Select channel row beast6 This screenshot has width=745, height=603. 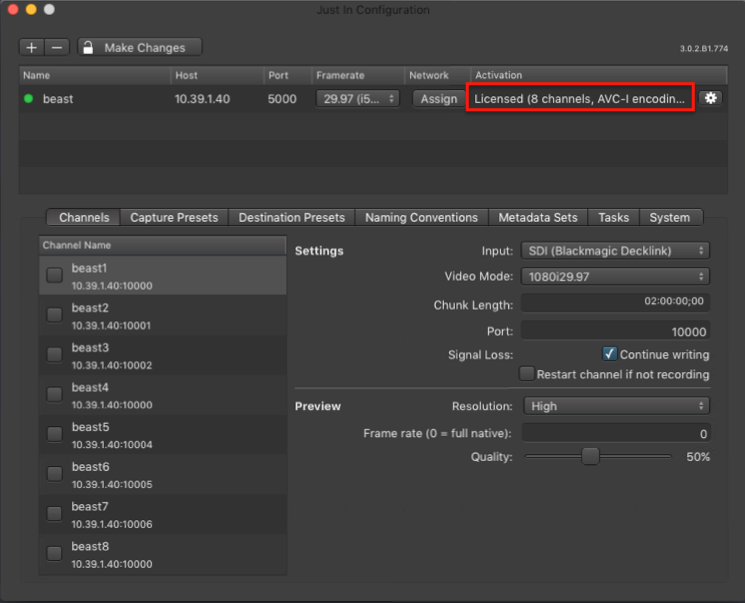(162, 474)
